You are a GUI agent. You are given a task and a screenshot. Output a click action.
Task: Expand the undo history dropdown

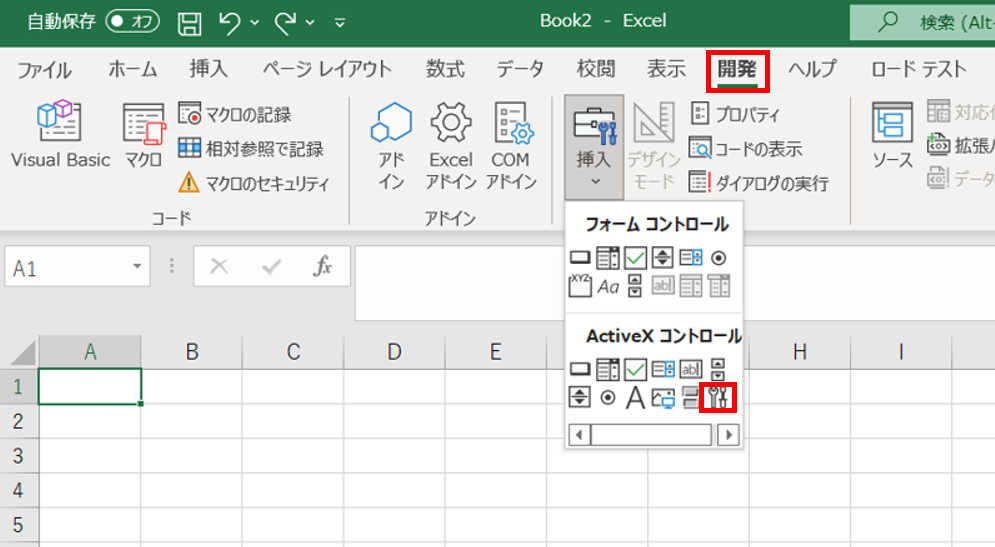coord(254,23)
